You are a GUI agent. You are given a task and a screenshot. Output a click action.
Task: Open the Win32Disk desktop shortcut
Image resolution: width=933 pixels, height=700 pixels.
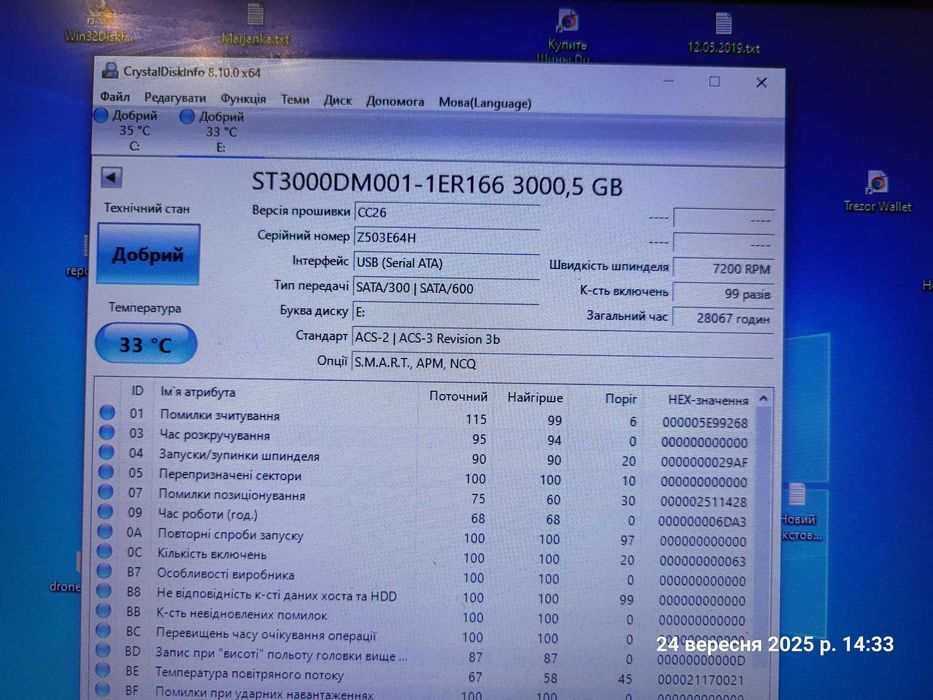point(99,23)
